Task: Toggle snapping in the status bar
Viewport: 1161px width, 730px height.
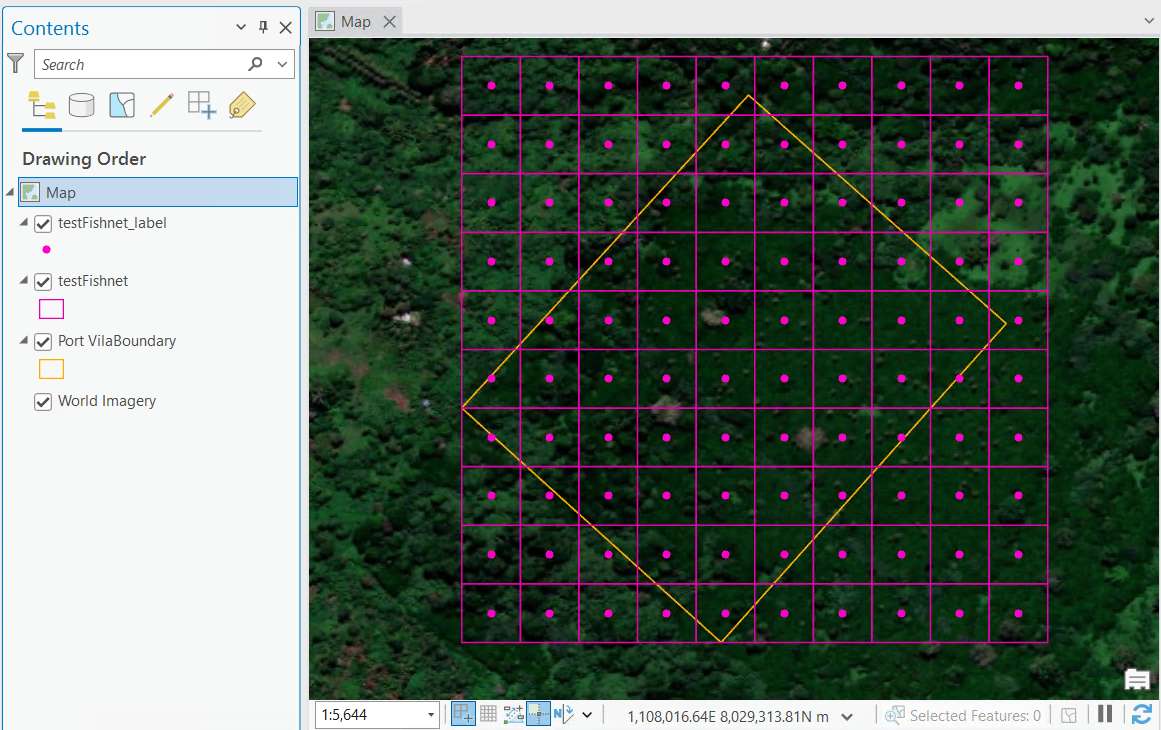Action: (x=539, y=714)
